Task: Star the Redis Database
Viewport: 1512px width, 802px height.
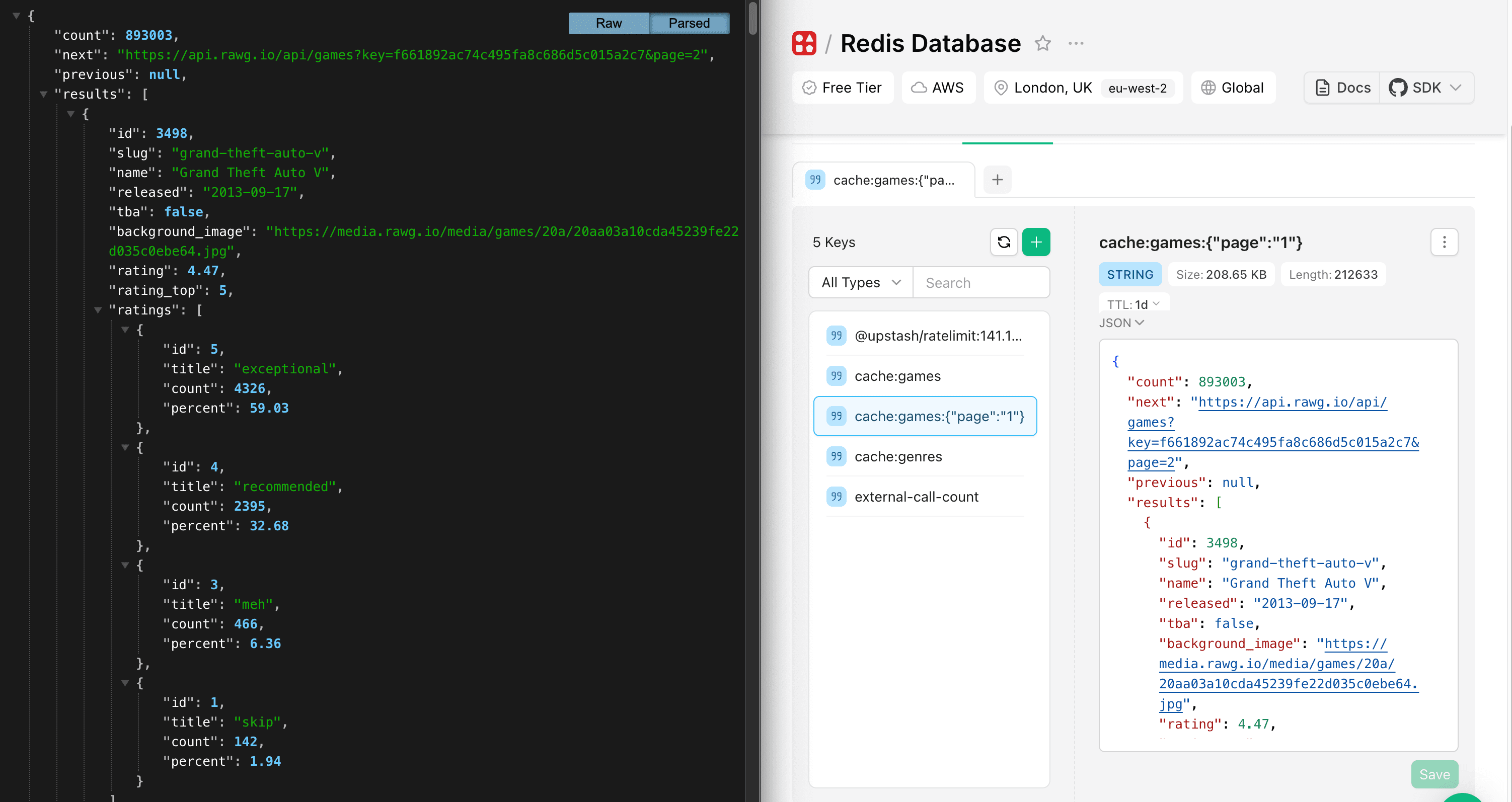Action: click(x=1042, y=43)
